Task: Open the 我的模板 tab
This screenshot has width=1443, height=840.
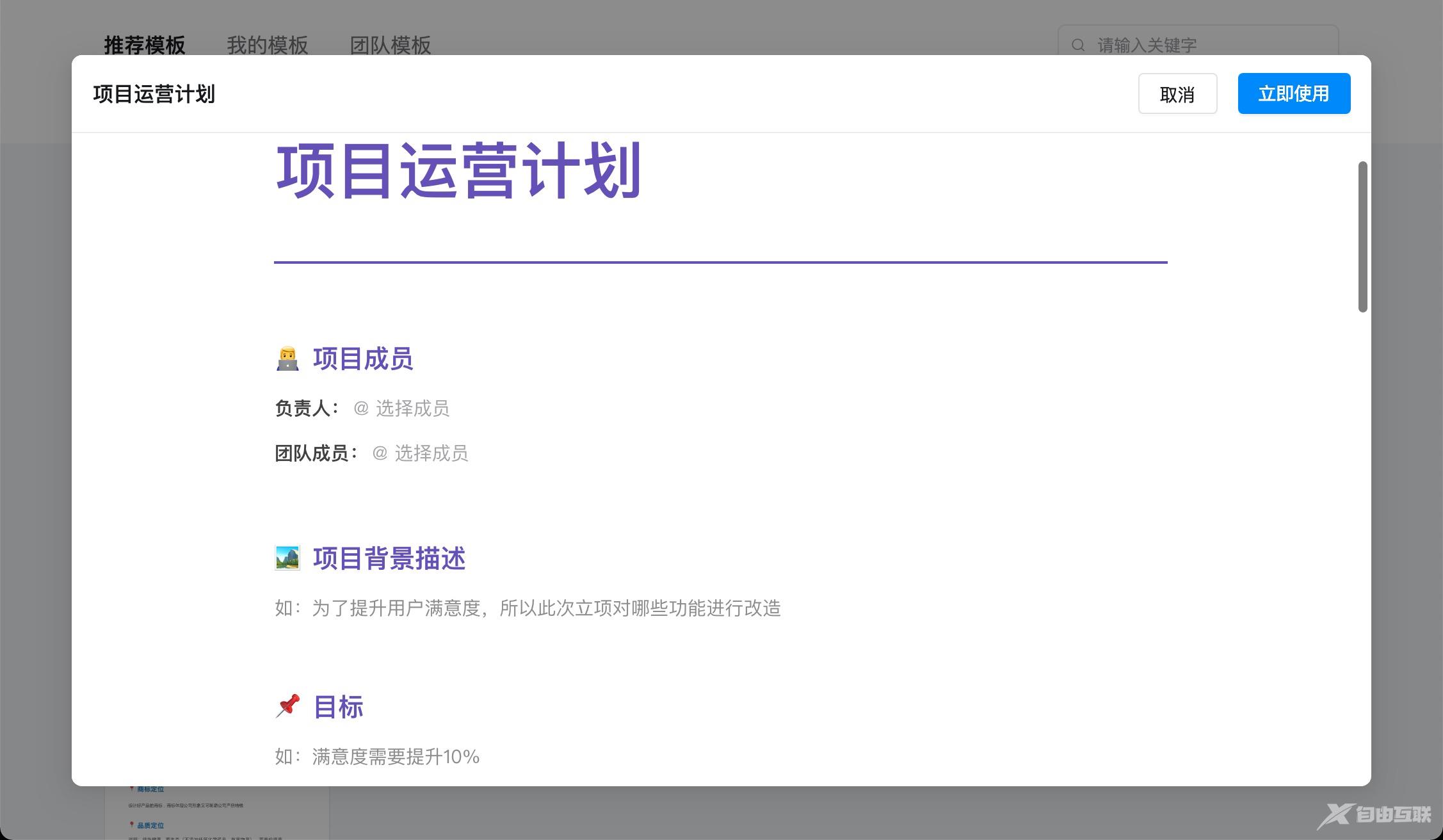Action: (268, 45)
